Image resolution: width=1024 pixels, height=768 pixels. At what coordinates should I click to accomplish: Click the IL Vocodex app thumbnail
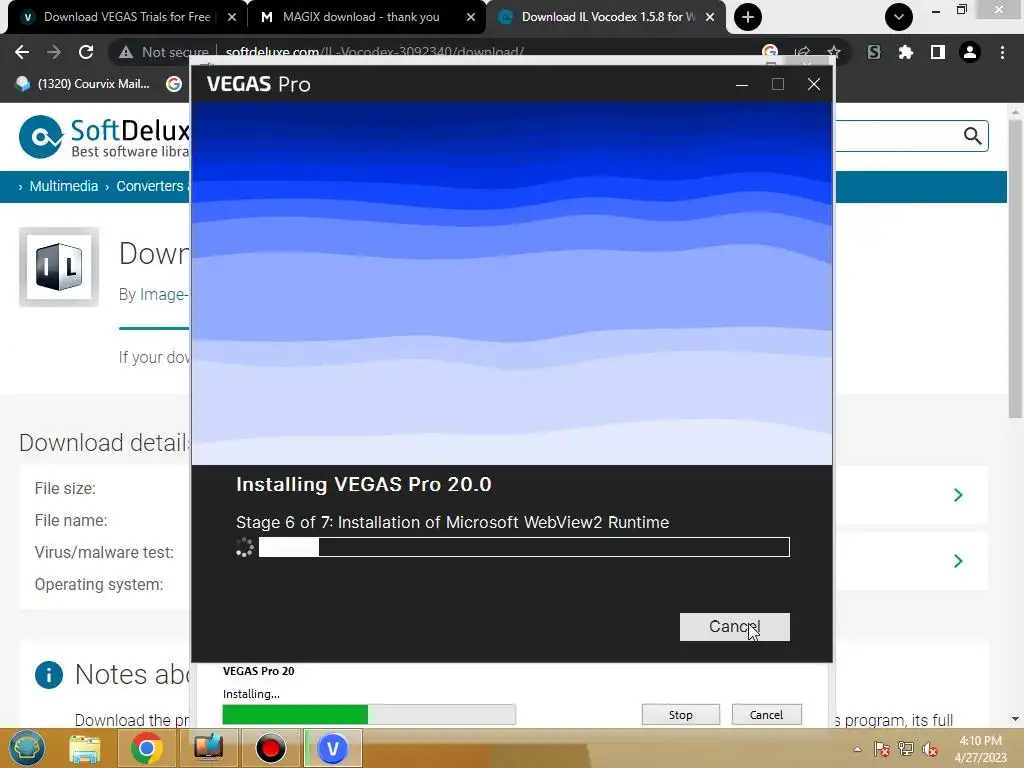pos(59,267)
